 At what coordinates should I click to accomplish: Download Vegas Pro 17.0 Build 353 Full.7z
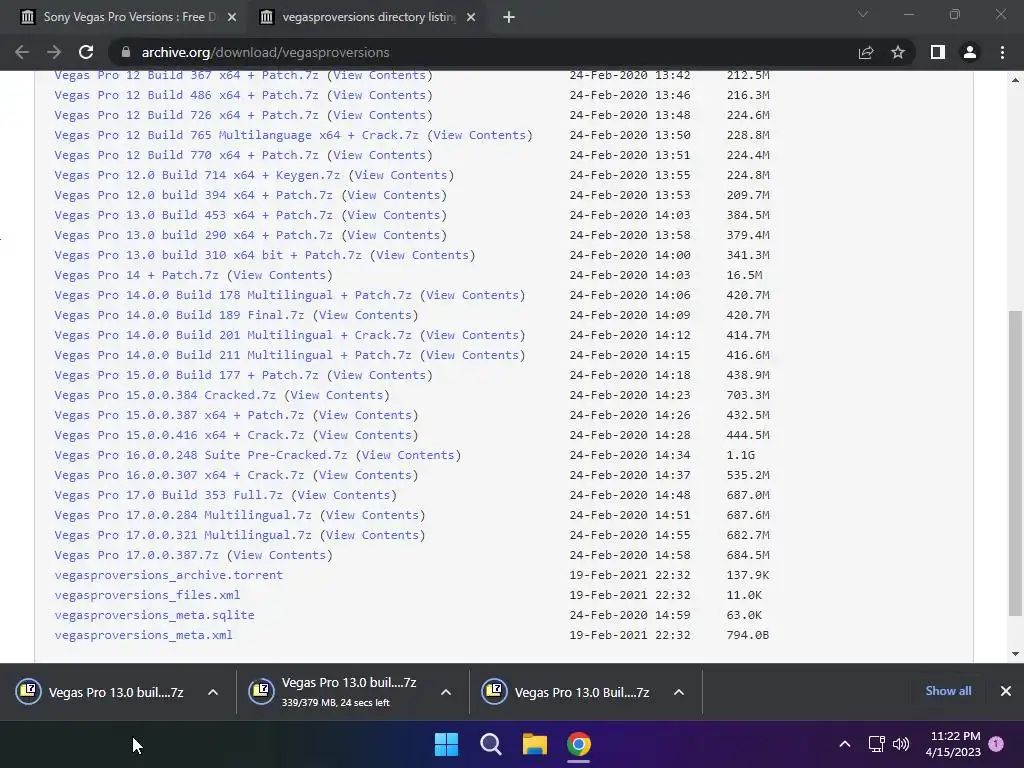pos(168,495)
